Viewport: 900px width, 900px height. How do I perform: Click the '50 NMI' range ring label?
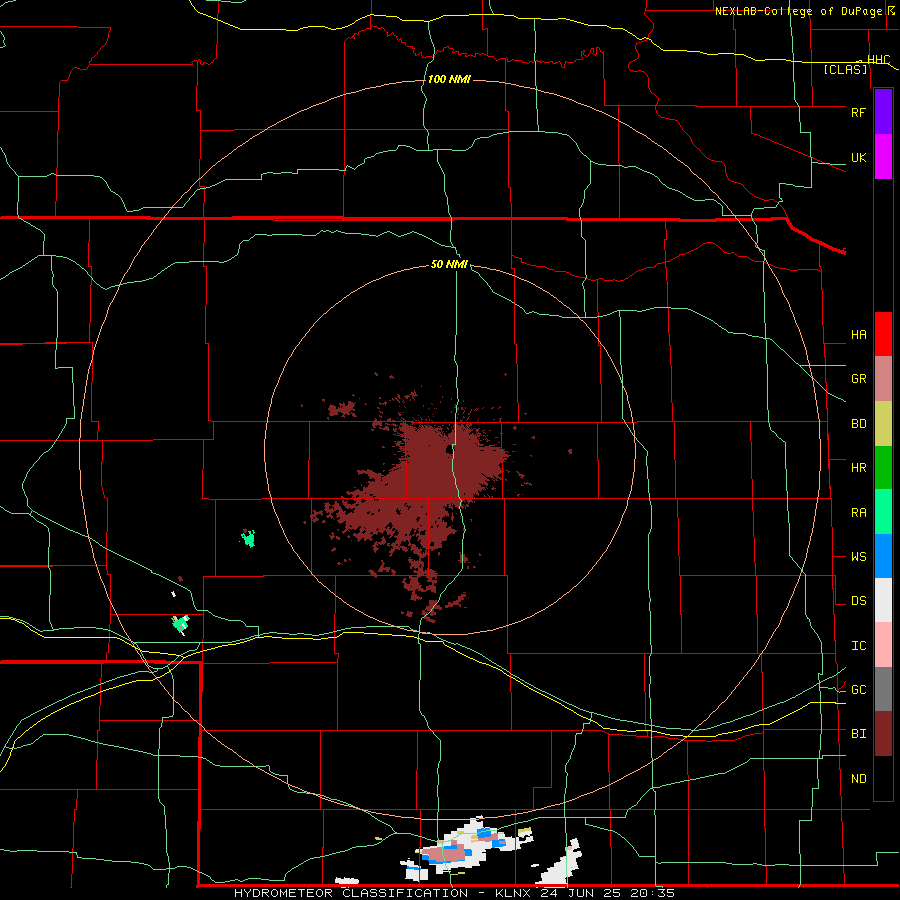tap(449, 264)
